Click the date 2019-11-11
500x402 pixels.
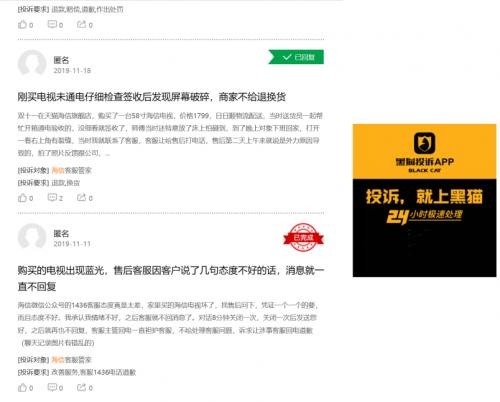pyautogui.click(x=72, y=244)
